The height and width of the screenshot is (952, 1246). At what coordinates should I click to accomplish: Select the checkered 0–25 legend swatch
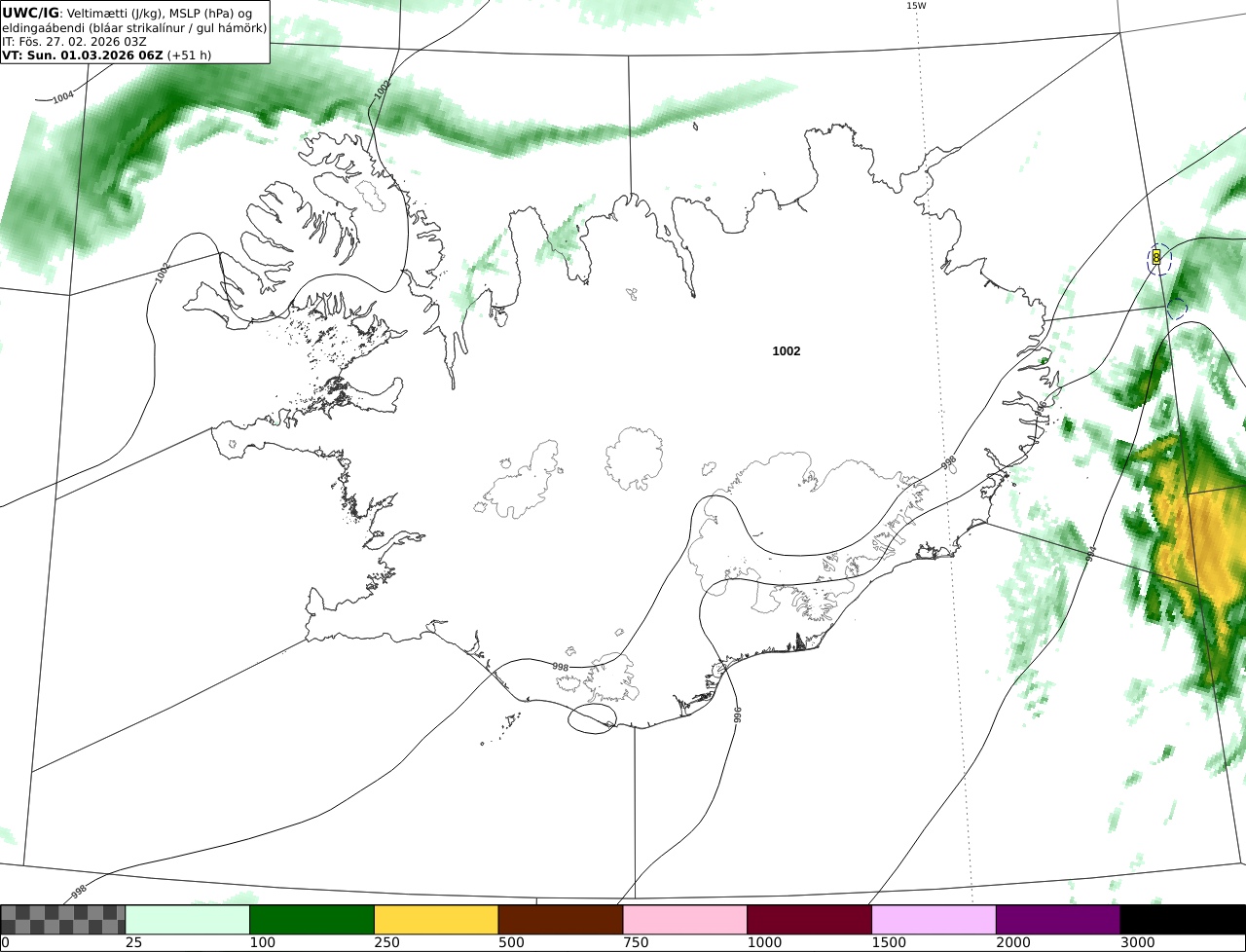pyautogui.click(x=63, y=919)
